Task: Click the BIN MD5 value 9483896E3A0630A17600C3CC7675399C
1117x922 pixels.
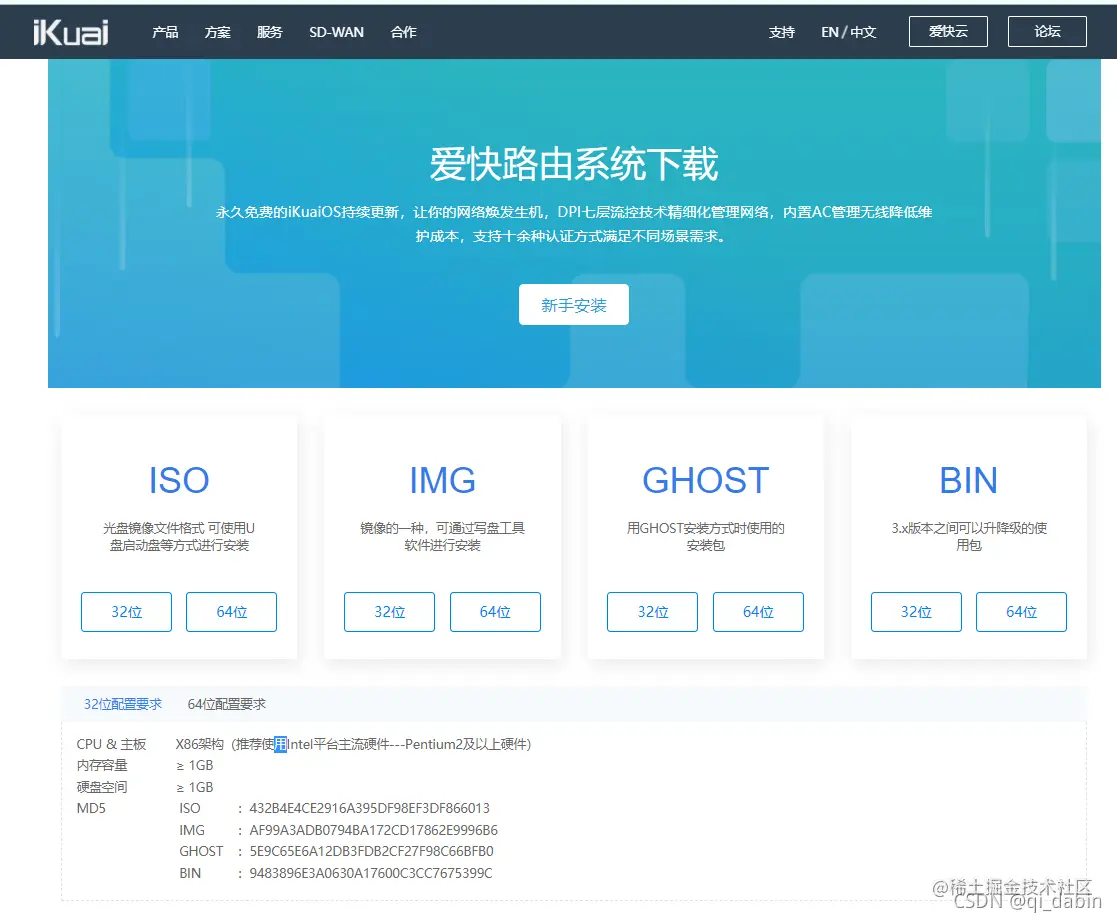Action: [370, 874]
